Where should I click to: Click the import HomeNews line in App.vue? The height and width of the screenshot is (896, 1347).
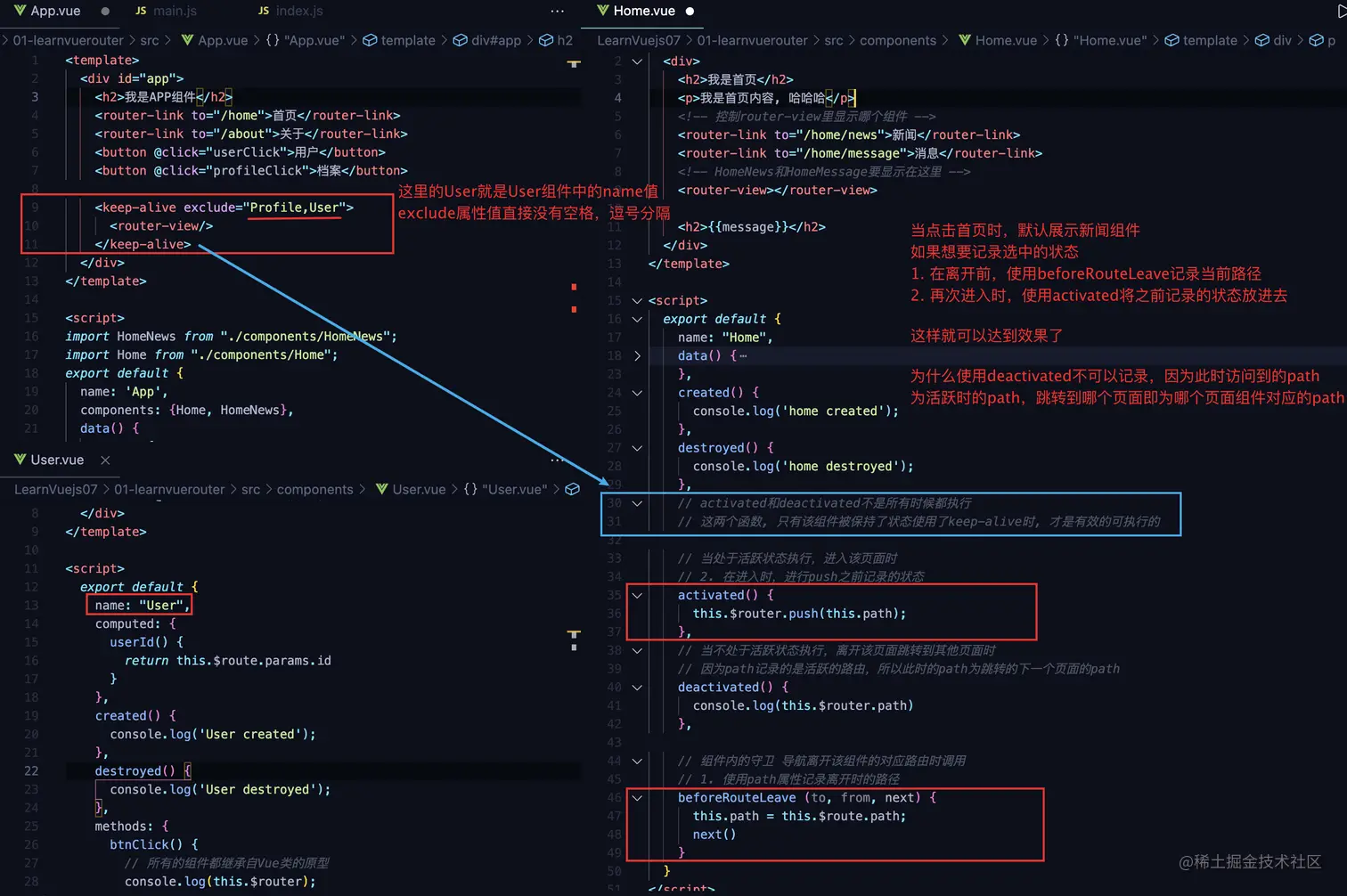pyautogui.click(x=231, y=337)
